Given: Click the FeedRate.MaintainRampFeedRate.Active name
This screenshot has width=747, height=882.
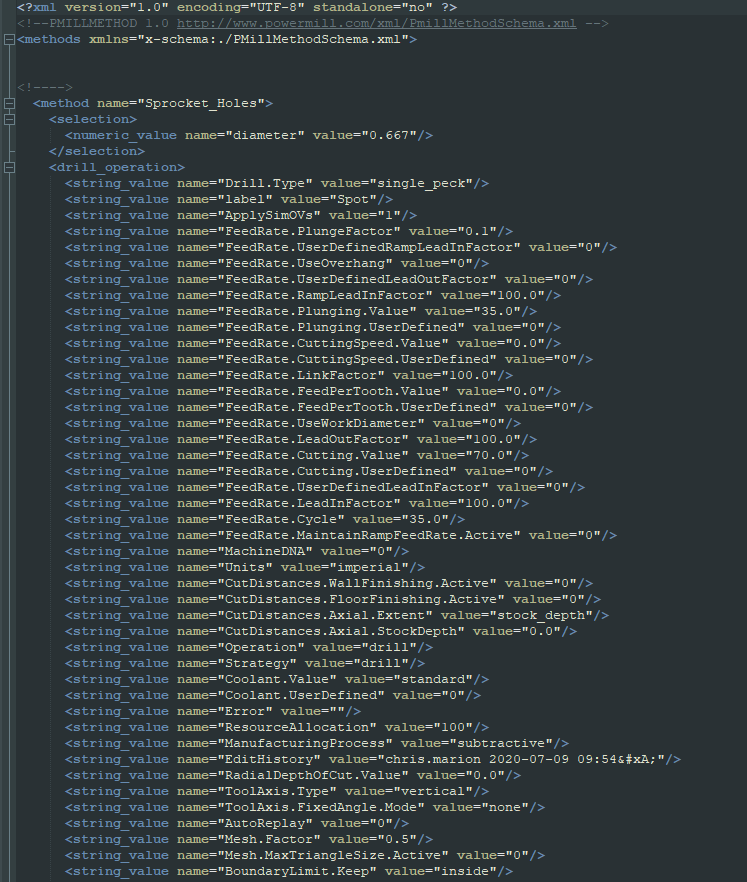Looking at the screenshot, I should (369, 536).
